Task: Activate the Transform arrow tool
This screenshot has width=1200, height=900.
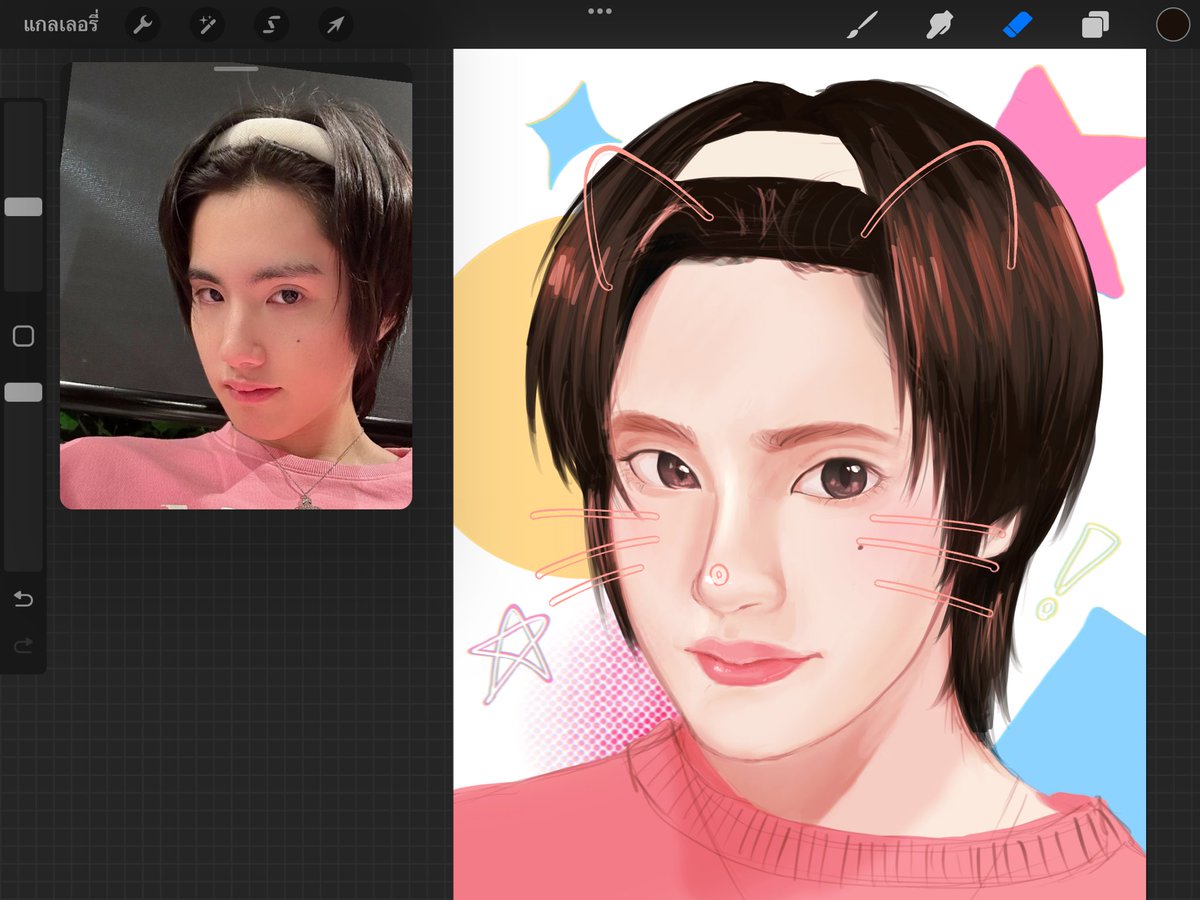Action: 335,25
